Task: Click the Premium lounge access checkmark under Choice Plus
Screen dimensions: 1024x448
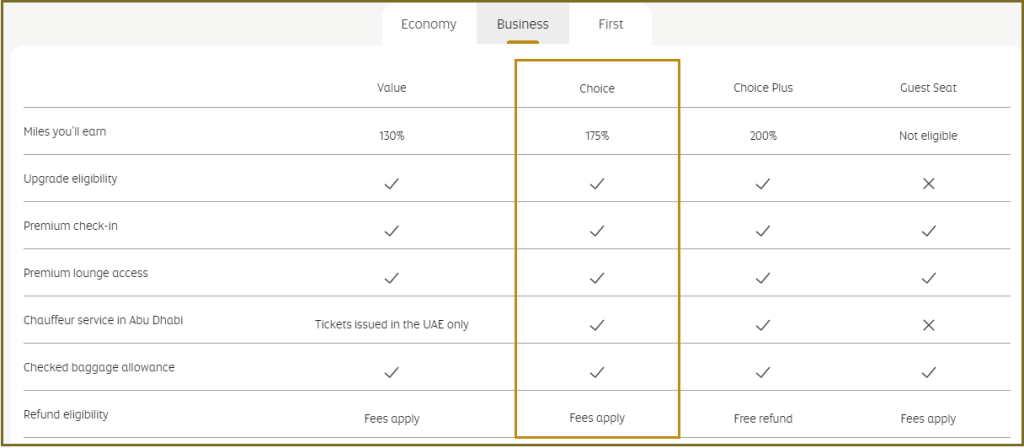Action: (763, 278)
